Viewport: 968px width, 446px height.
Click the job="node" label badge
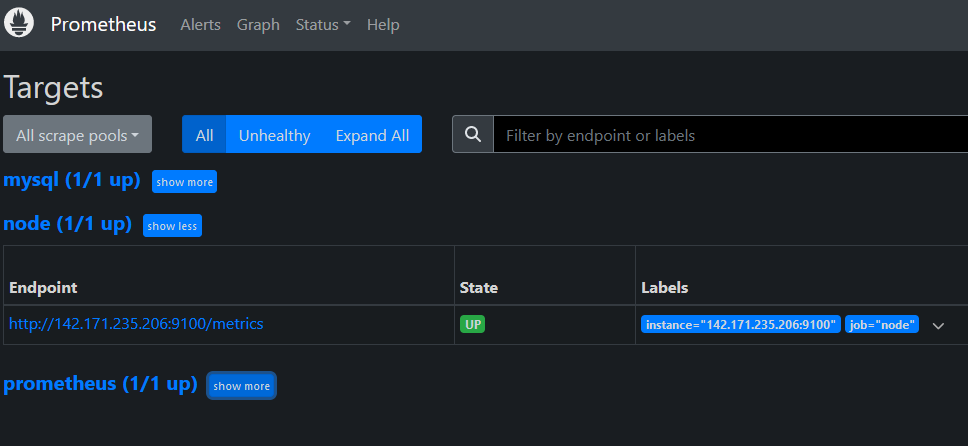coord(881,325)
